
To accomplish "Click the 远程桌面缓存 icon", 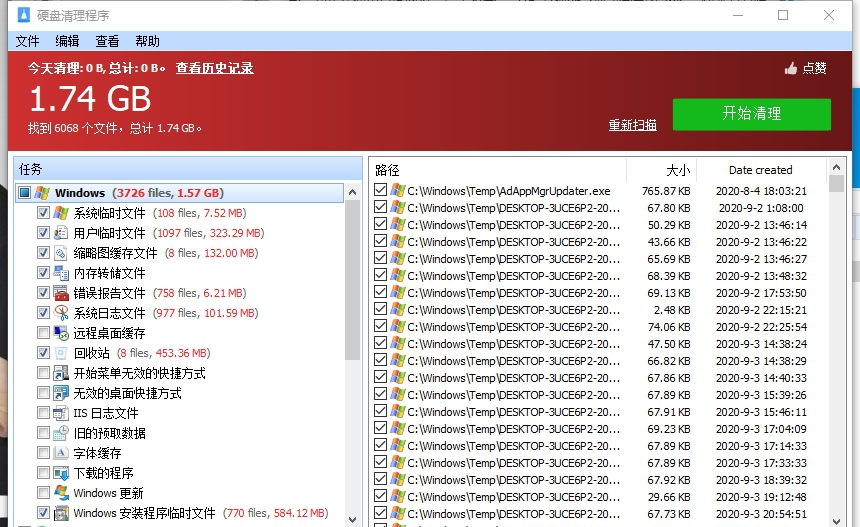I will point(61,333).
